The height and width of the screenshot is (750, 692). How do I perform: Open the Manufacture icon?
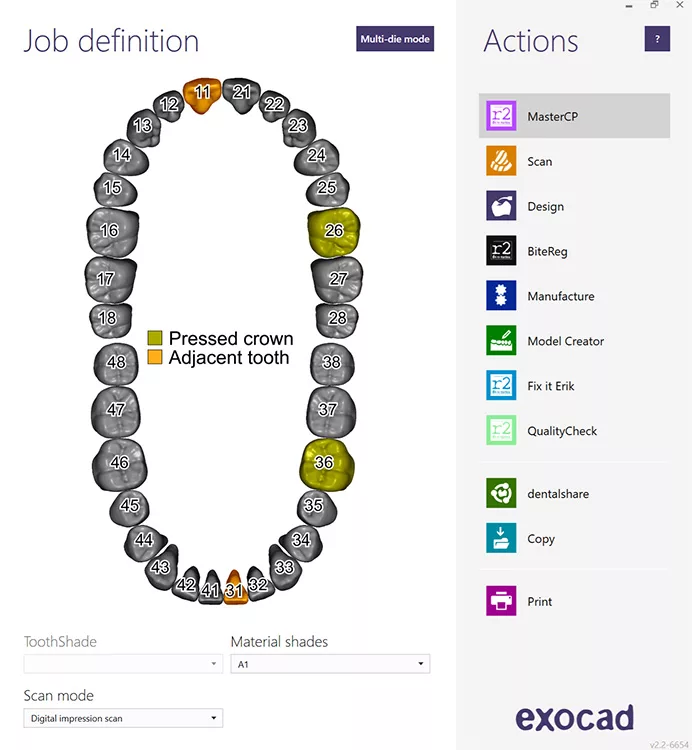pos(501,296)
